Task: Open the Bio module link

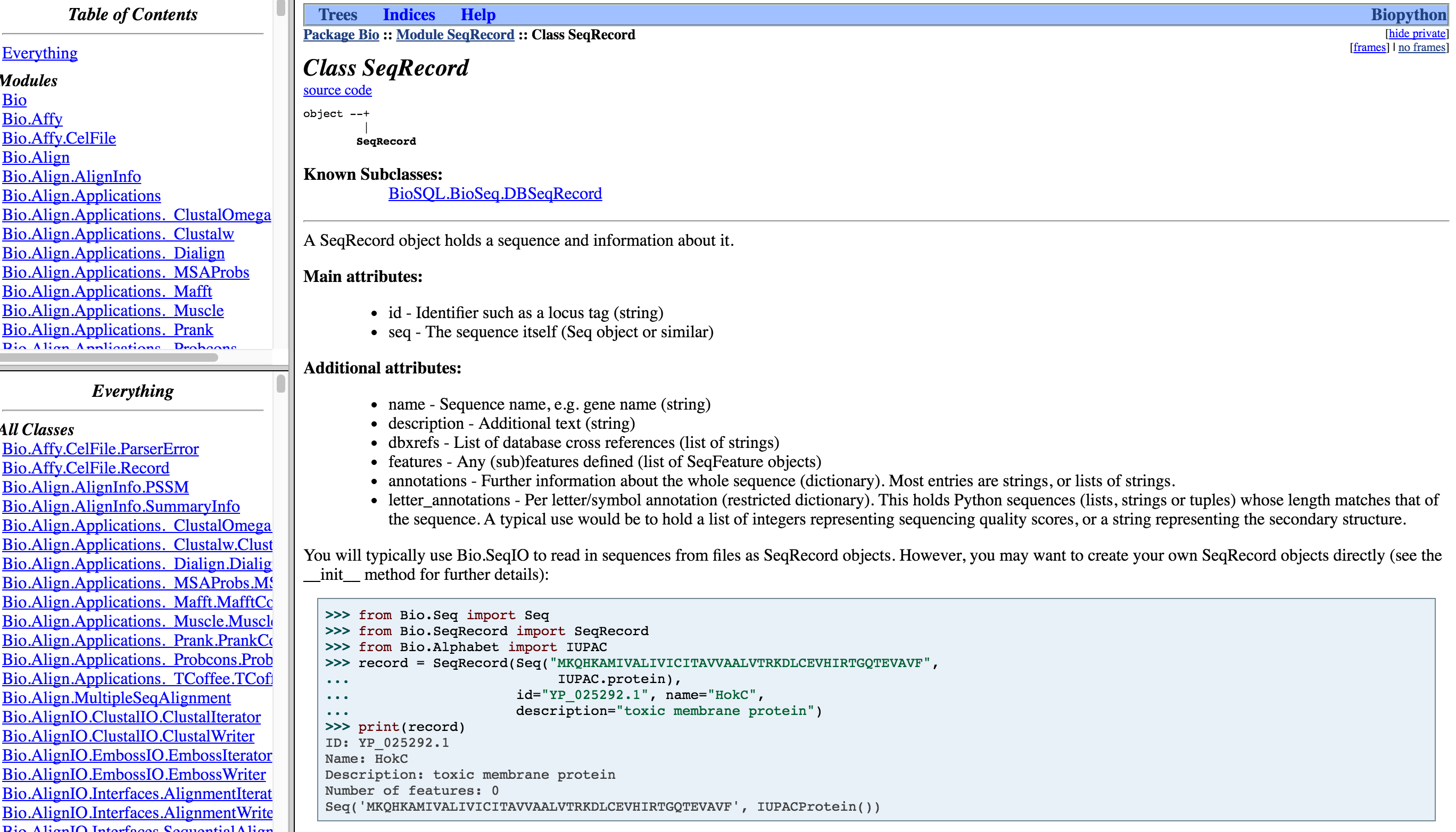Action: 14,99
